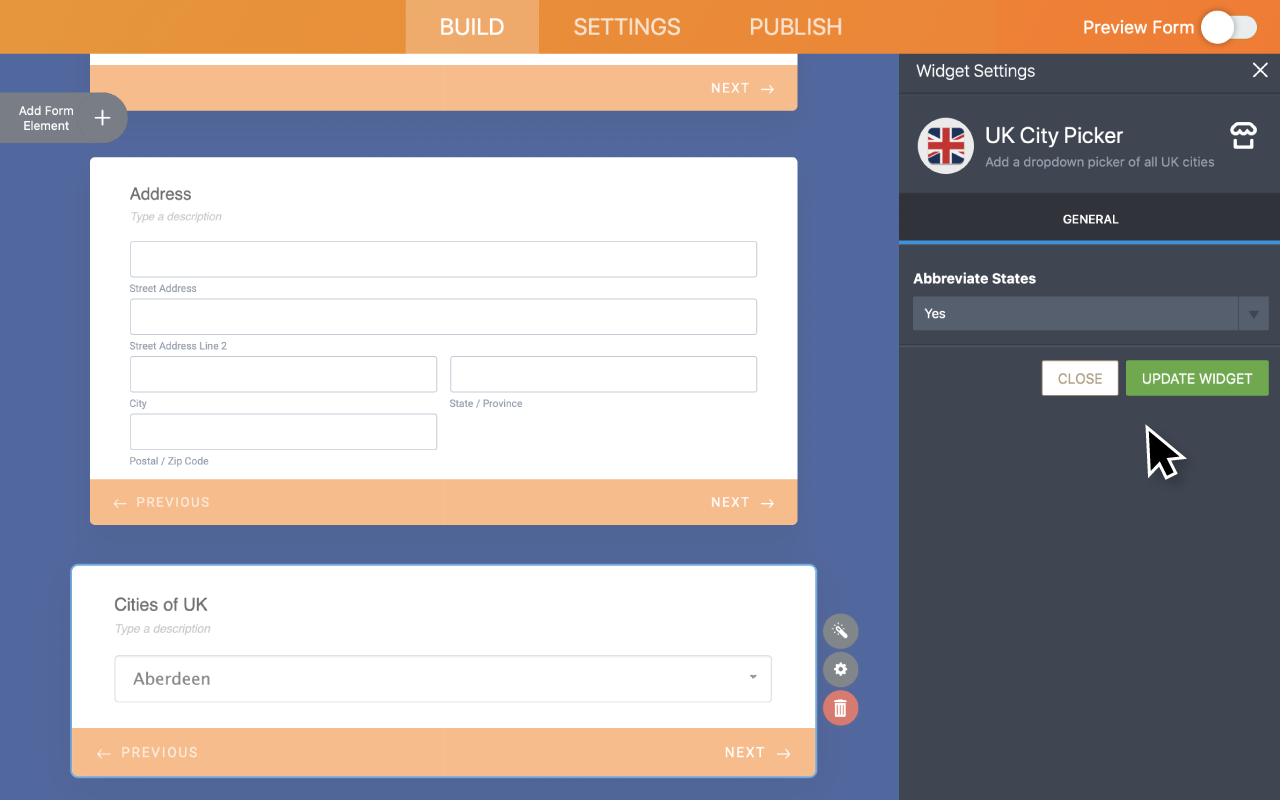Switch to the PUBLISH tab
This screenshot has height=800, width=1280.
[795, 27]
